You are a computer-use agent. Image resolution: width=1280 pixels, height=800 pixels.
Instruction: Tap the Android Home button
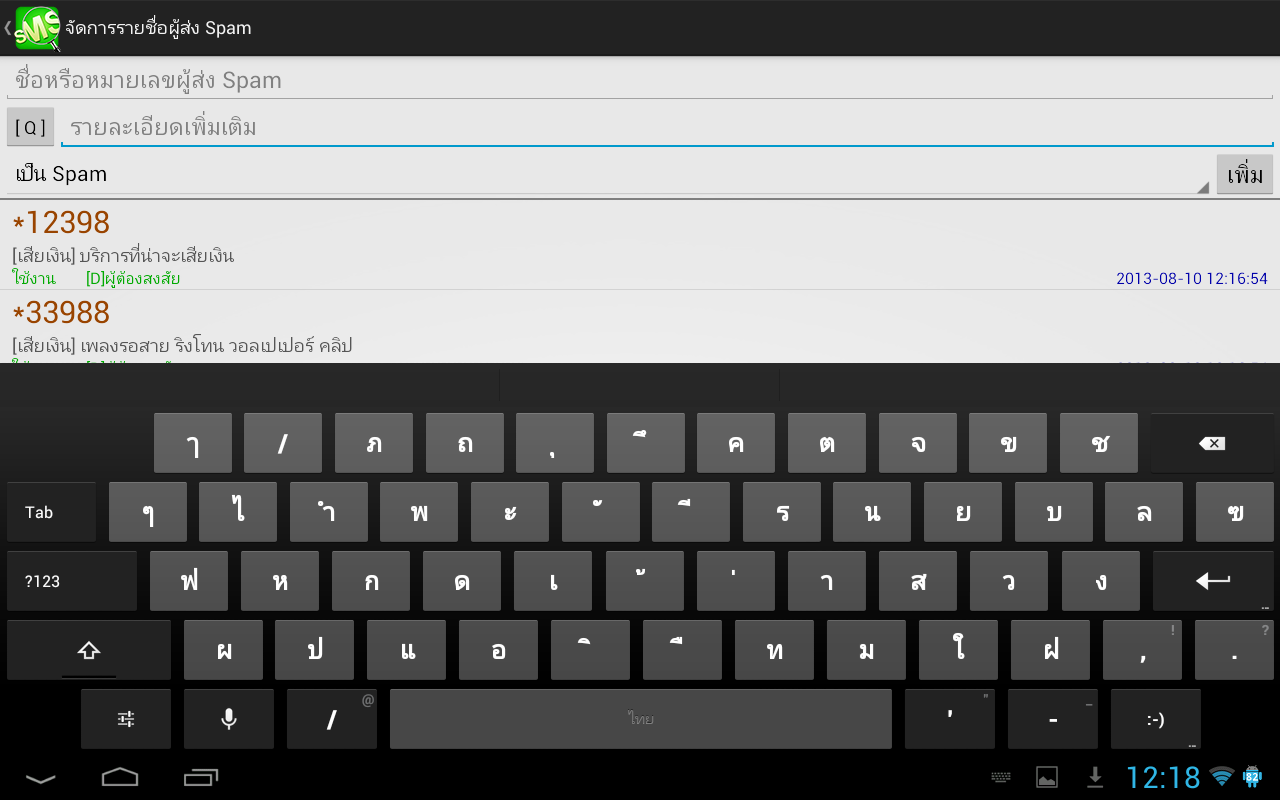120,777
